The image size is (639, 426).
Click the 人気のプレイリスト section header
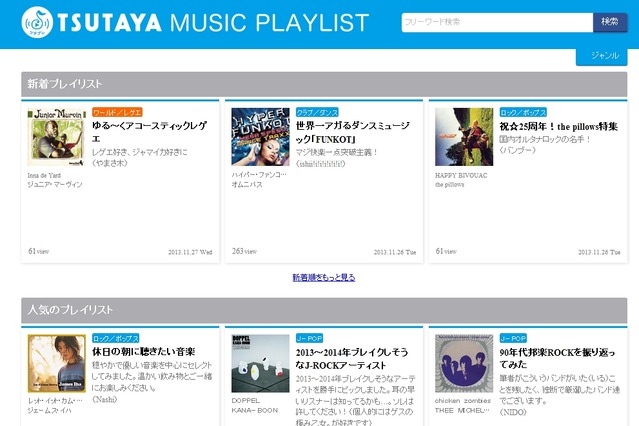coord(324,310)
